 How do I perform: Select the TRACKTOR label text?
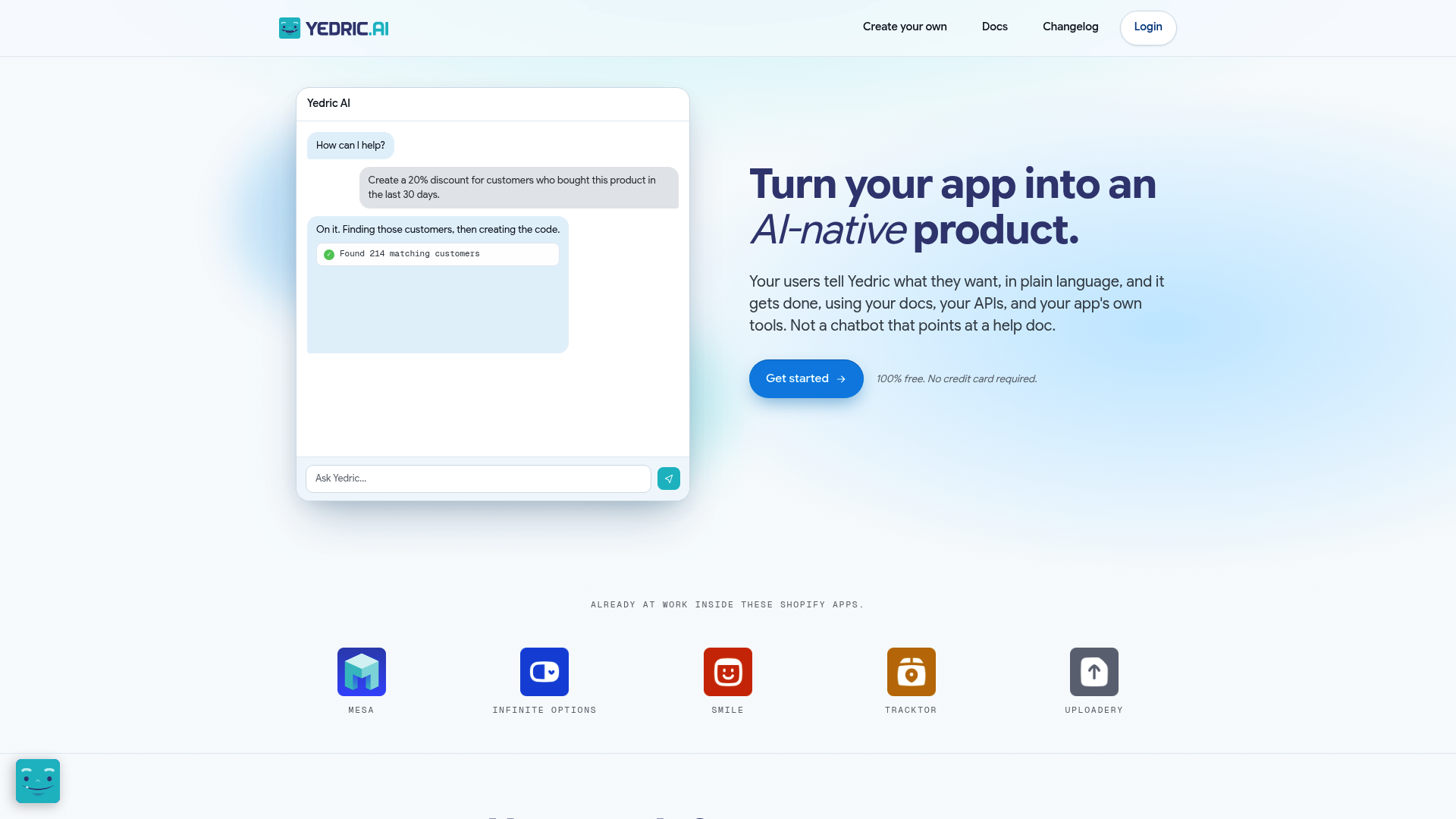click(911, 710)
